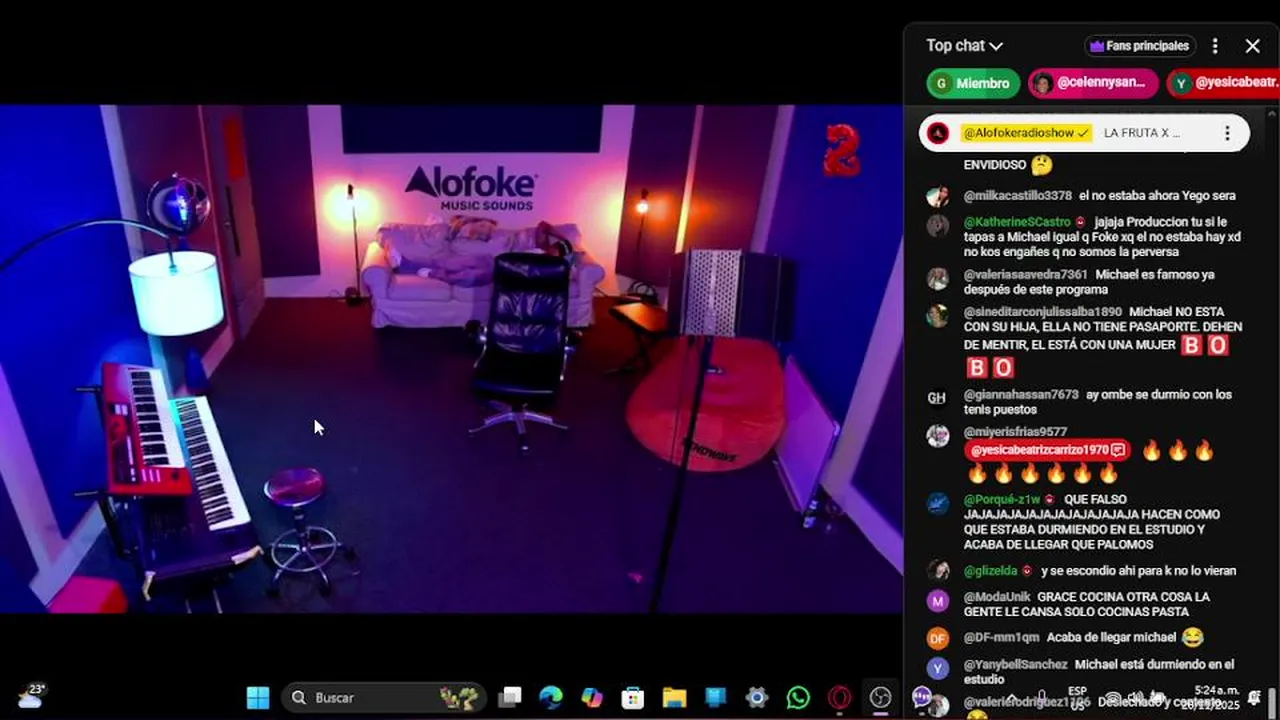This screenshot has width=1280, height=720.
Task: Click @DF-mm1qm username
Action: click(1002, 638)
